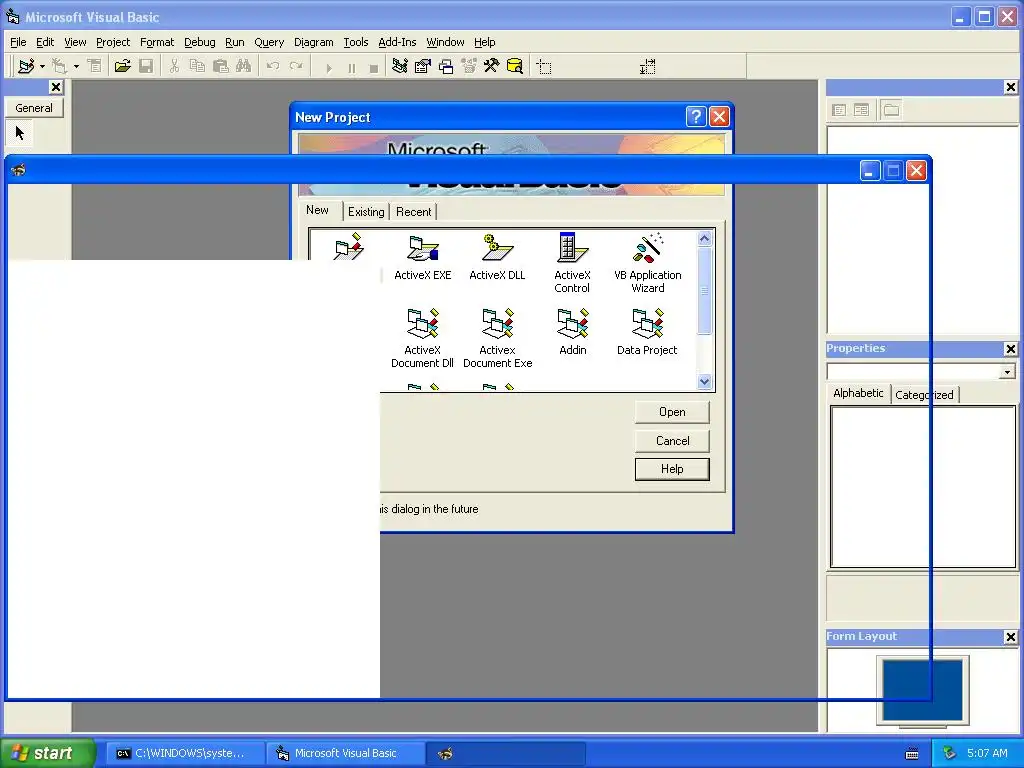Click the Save Project floppy disk icon

tap(146, 66)
